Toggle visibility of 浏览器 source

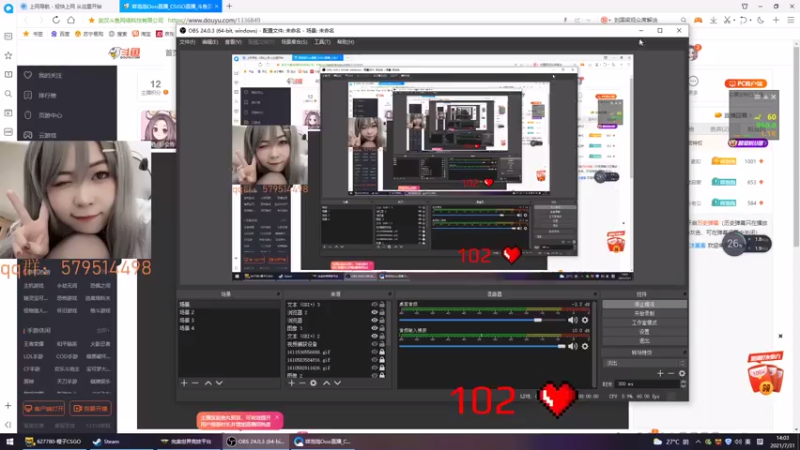click(374, 320)
